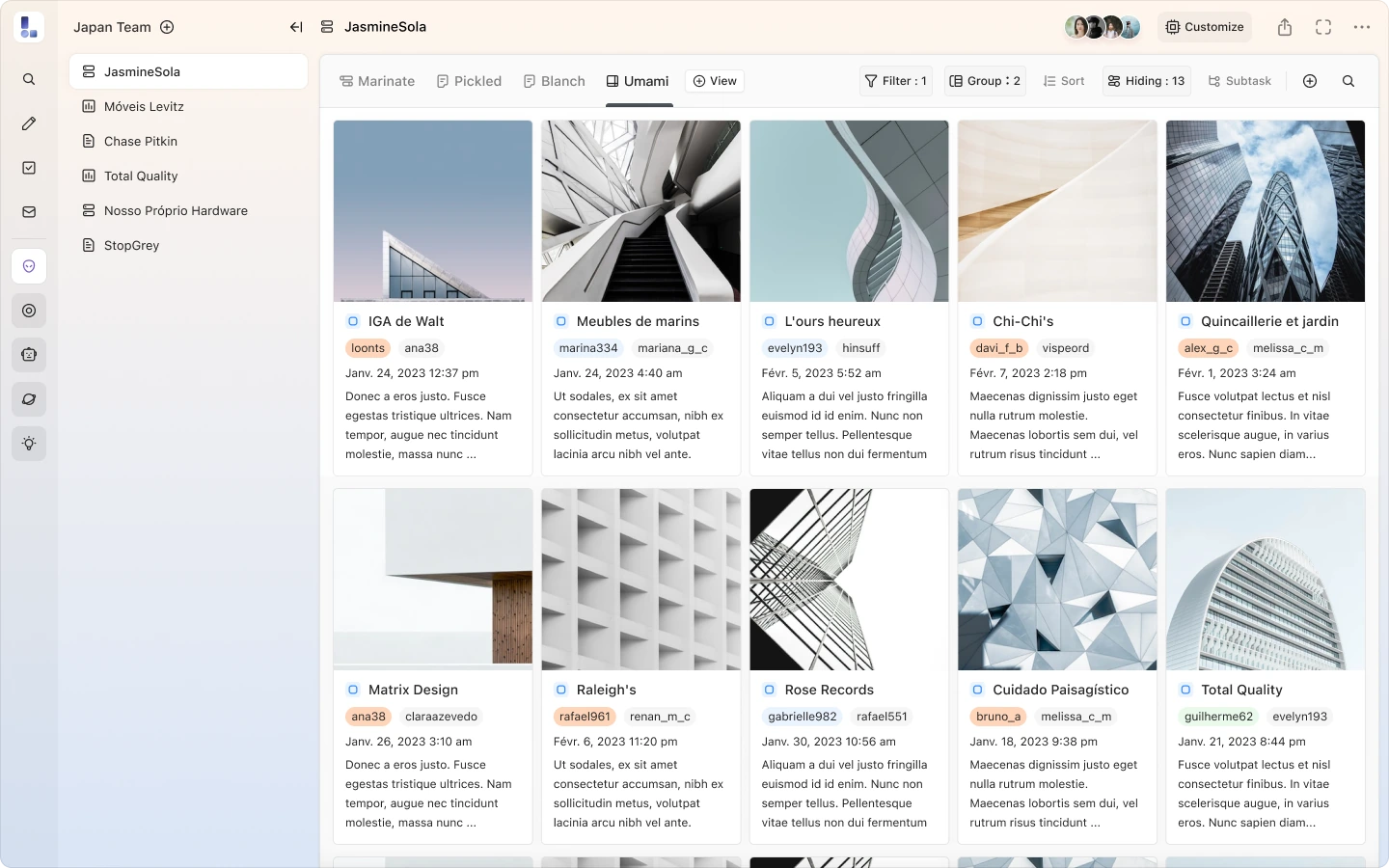This screenshot has width=1389, height=868.
Task: Toggle status box on IGA de Walt card
Action: [x=353, y=321]
